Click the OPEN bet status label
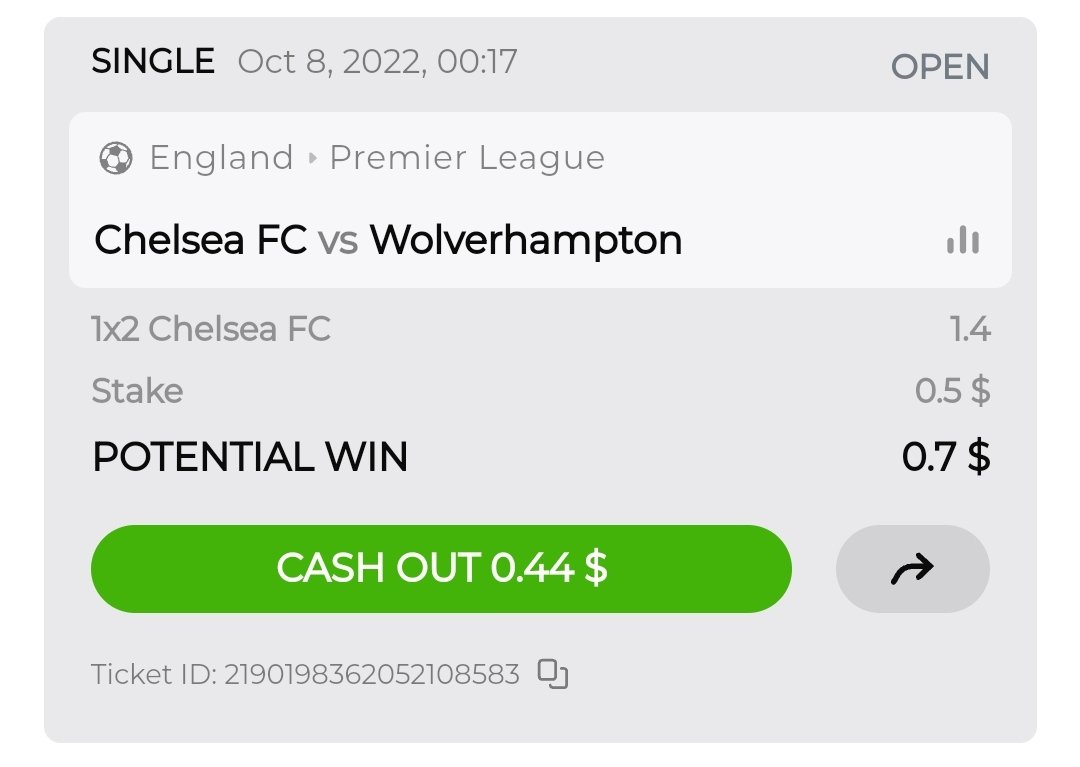The image size is (1080, 767). (940, 67)
